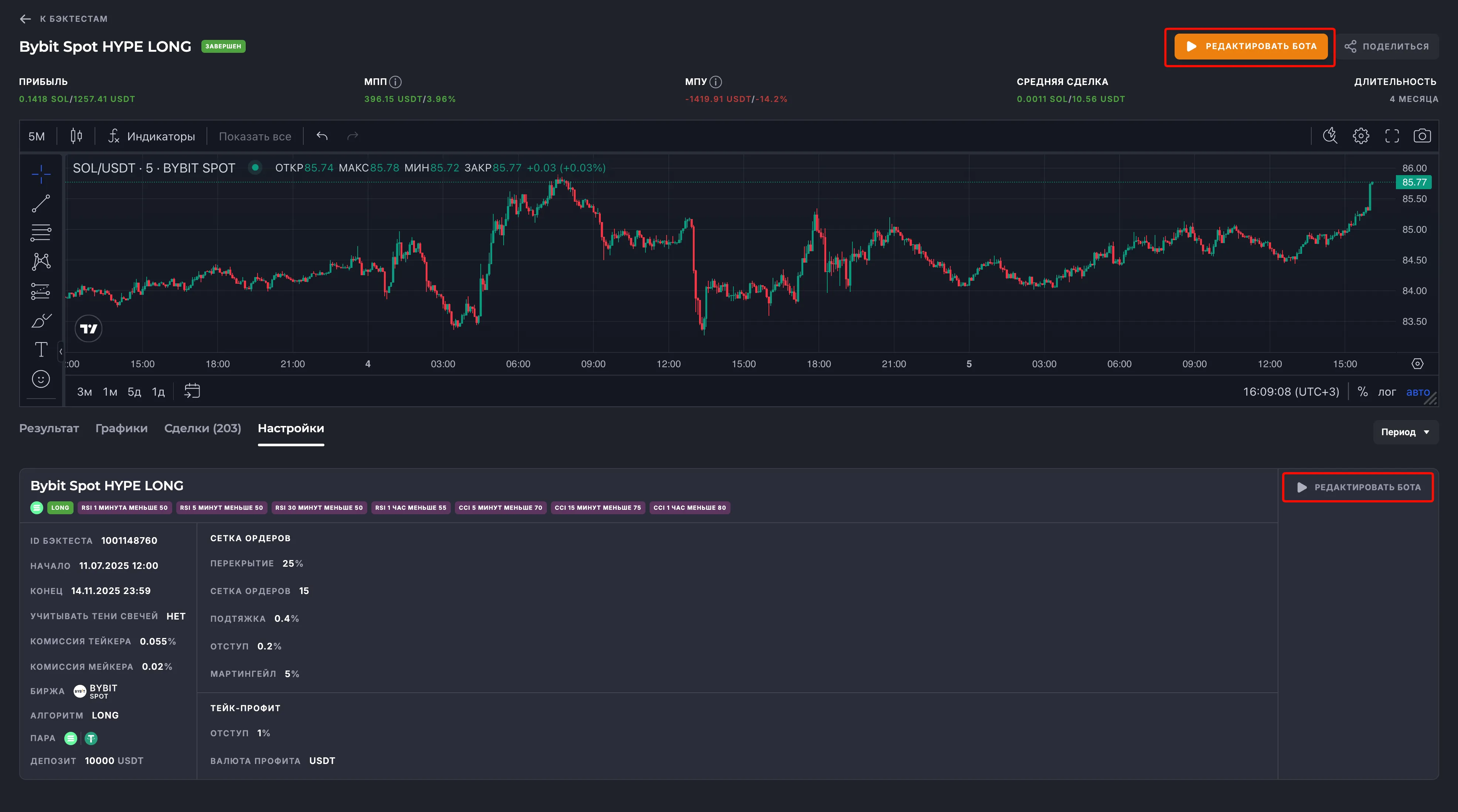Image resolution: width=1458 pixels, height=812 pixels.
Task: Select the Text annotation tool
Action: [41, 350]
